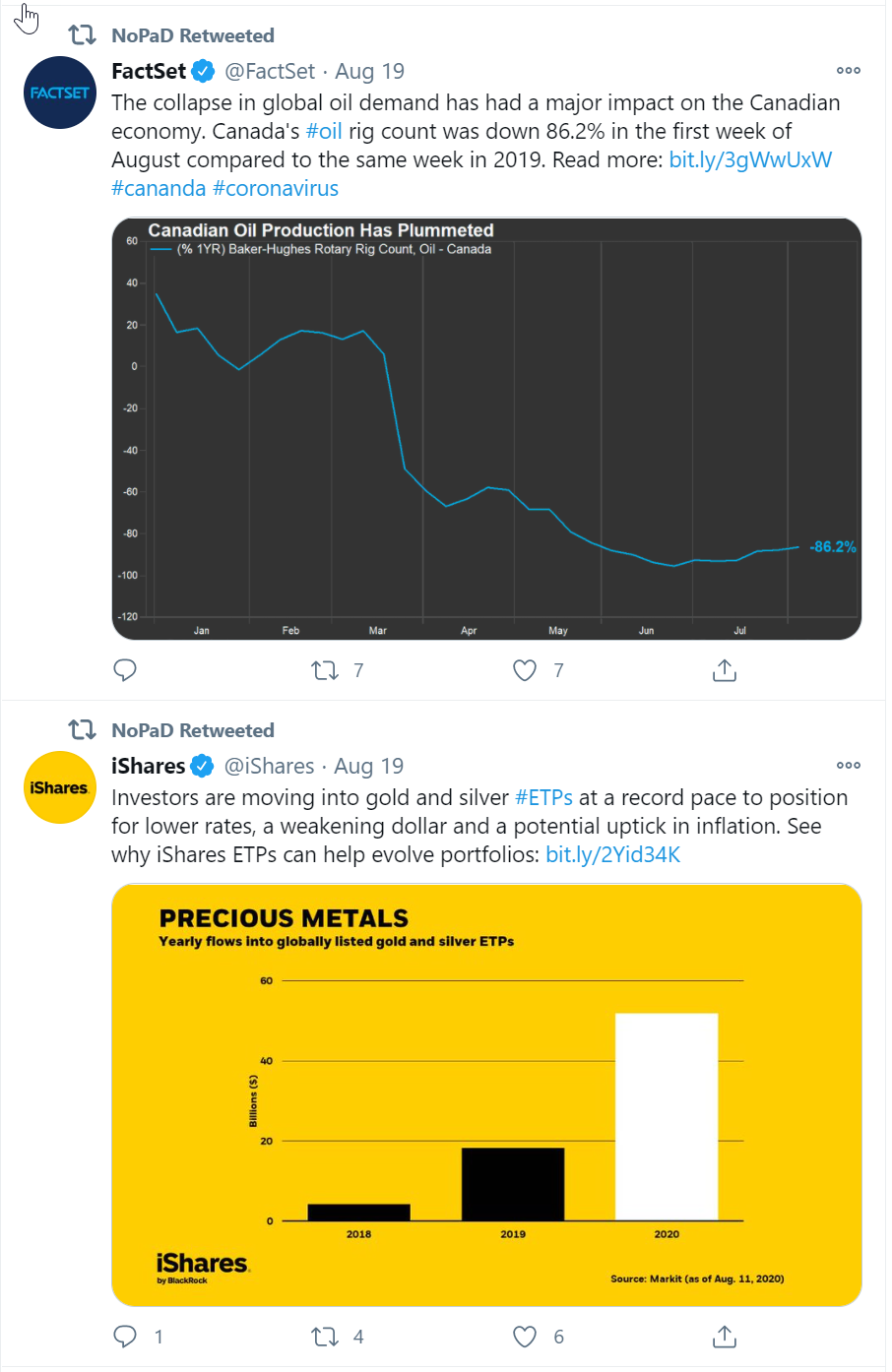Click the #ETPs hashtag
This screenshot has height=1372, width=892.
[543, 797]
